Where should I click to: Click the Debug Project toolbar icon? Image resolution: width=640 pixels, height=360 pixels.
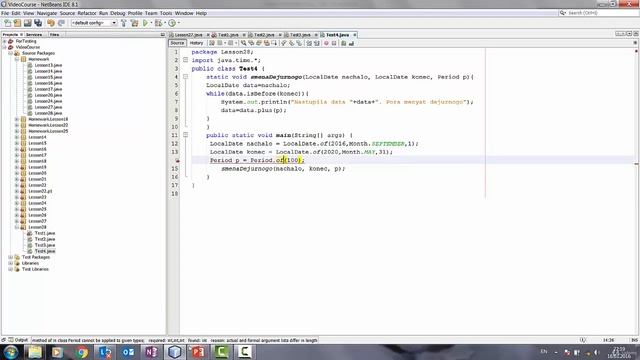click(158, 23)
